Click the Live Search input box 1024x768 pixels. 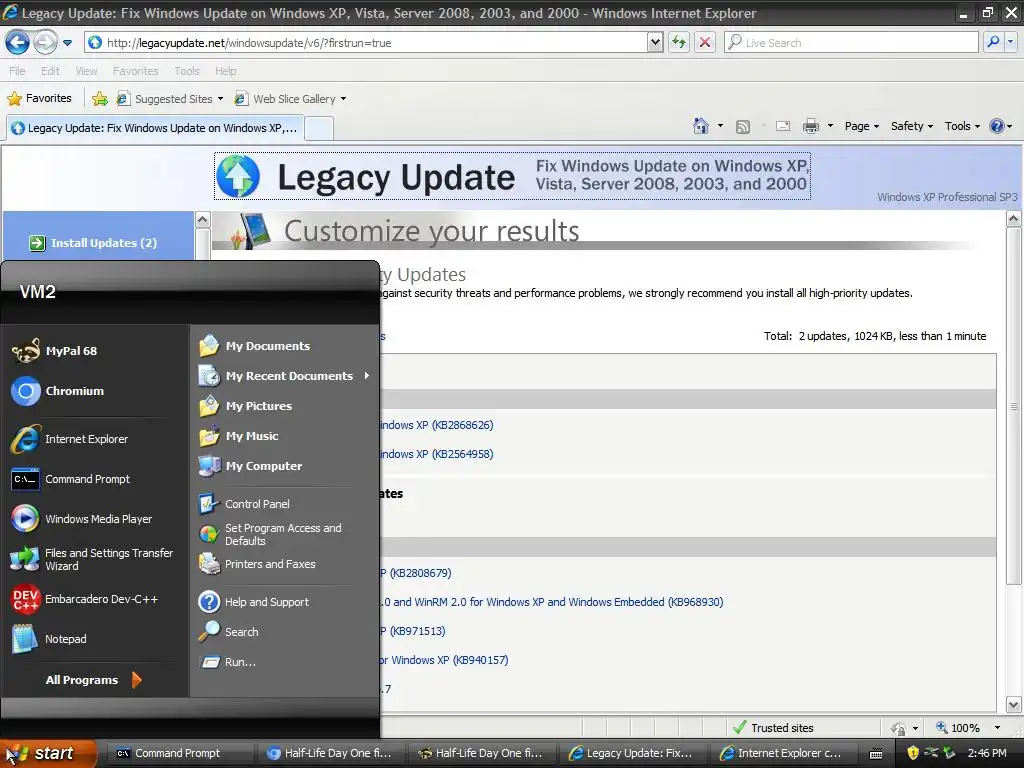click(851, 42)
